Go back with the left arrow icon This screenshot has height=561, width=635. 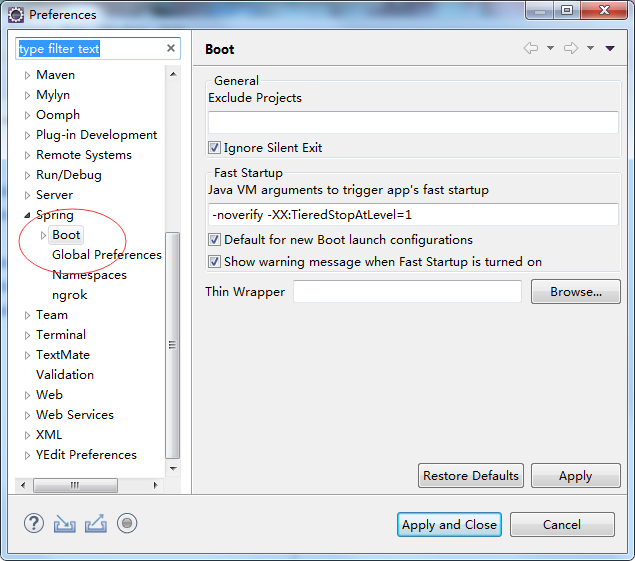[531, 48]
